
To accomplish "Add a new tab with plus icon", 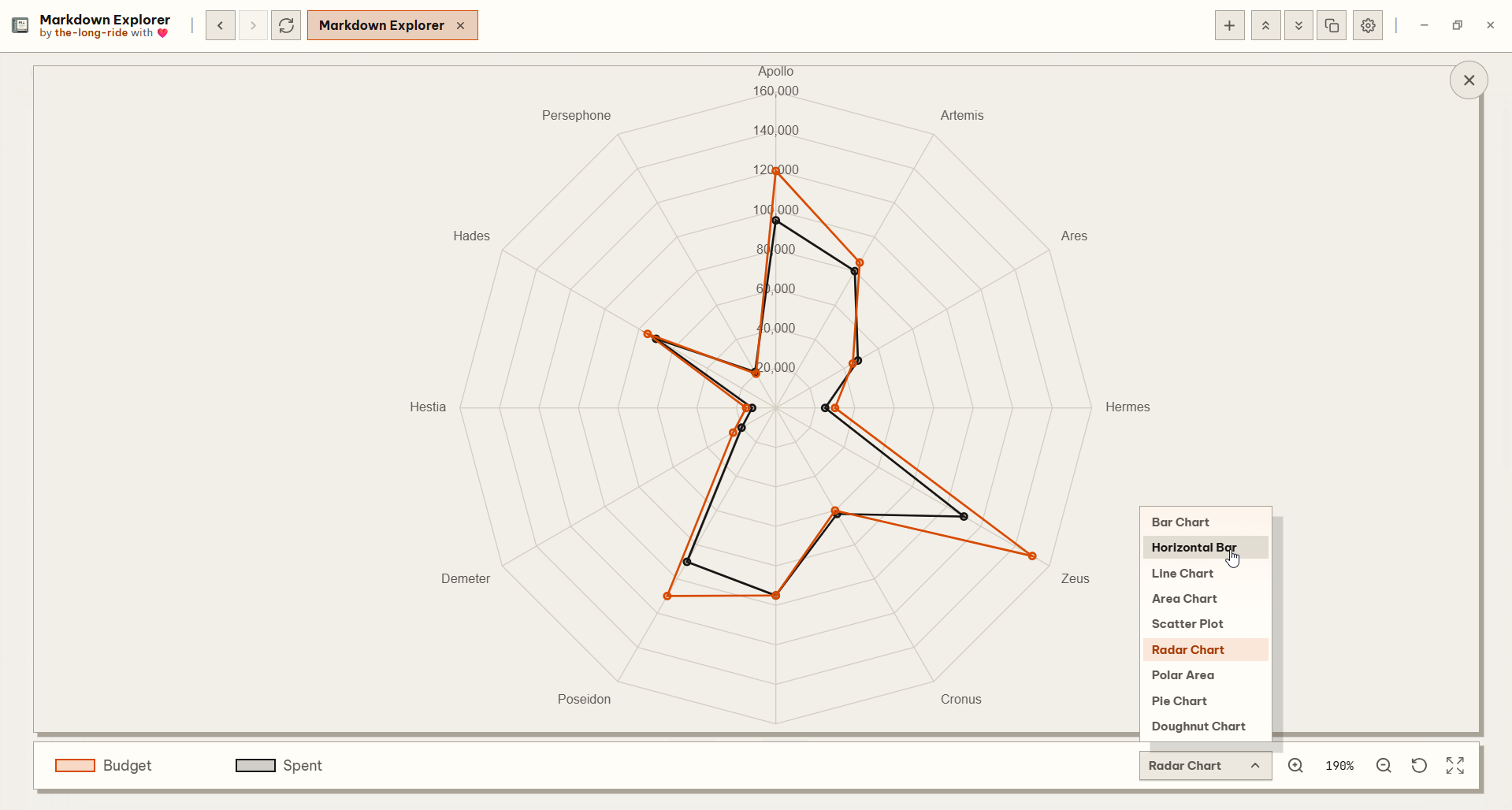I will [x=1229, y=25].
